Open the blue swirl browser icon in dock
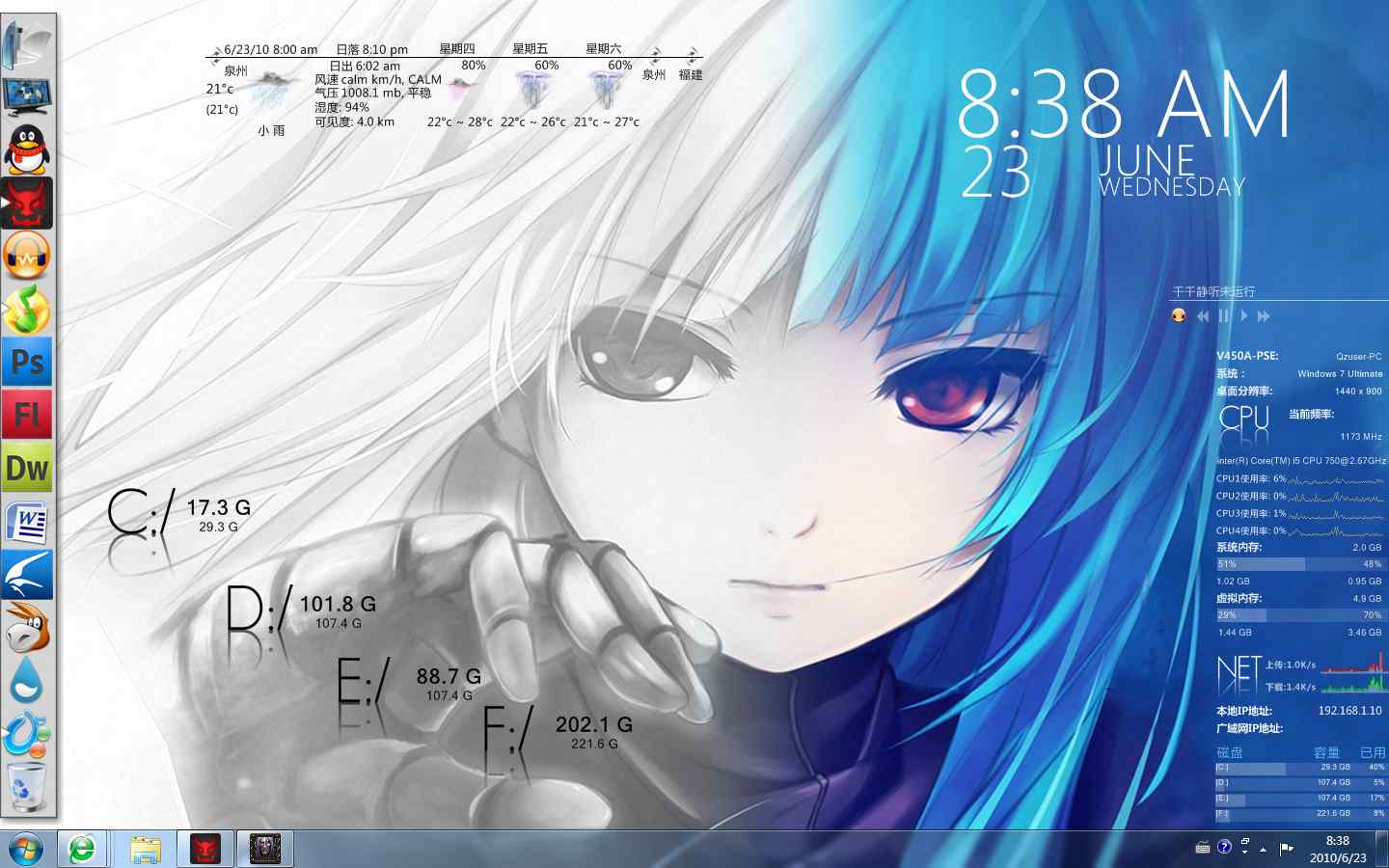 (x=27, y=734)
